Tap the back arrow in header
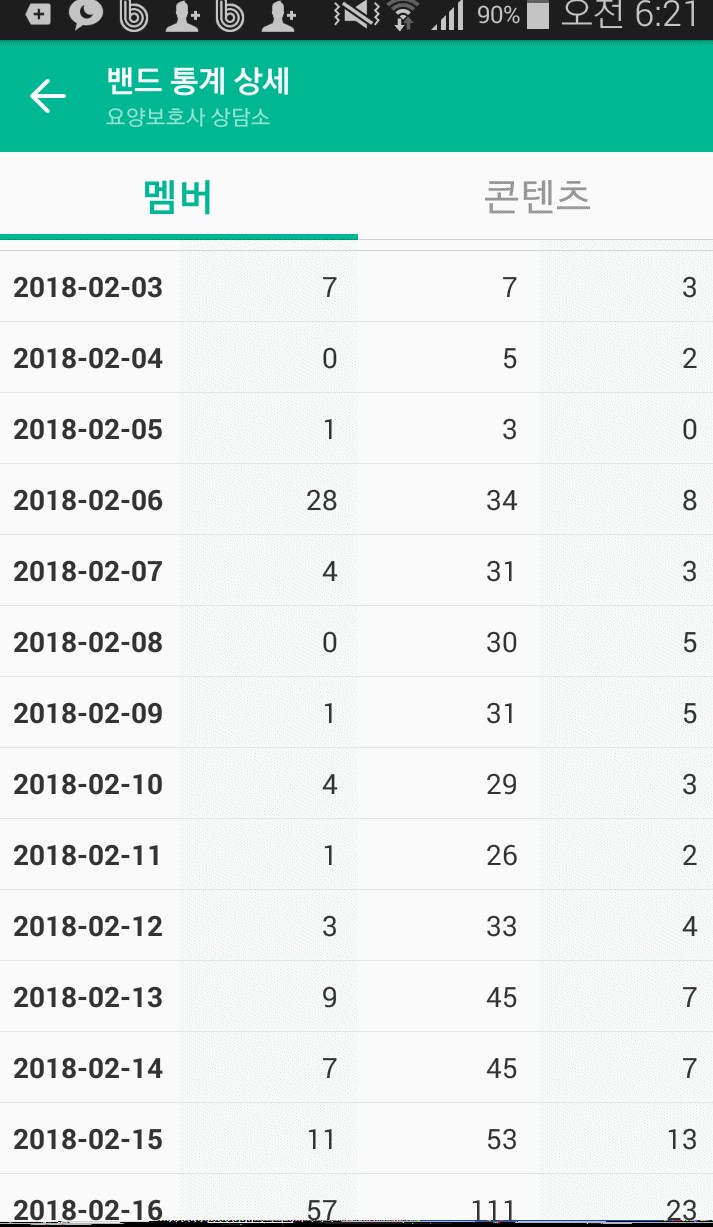713x1227 pixels. (x=47, y=96)
